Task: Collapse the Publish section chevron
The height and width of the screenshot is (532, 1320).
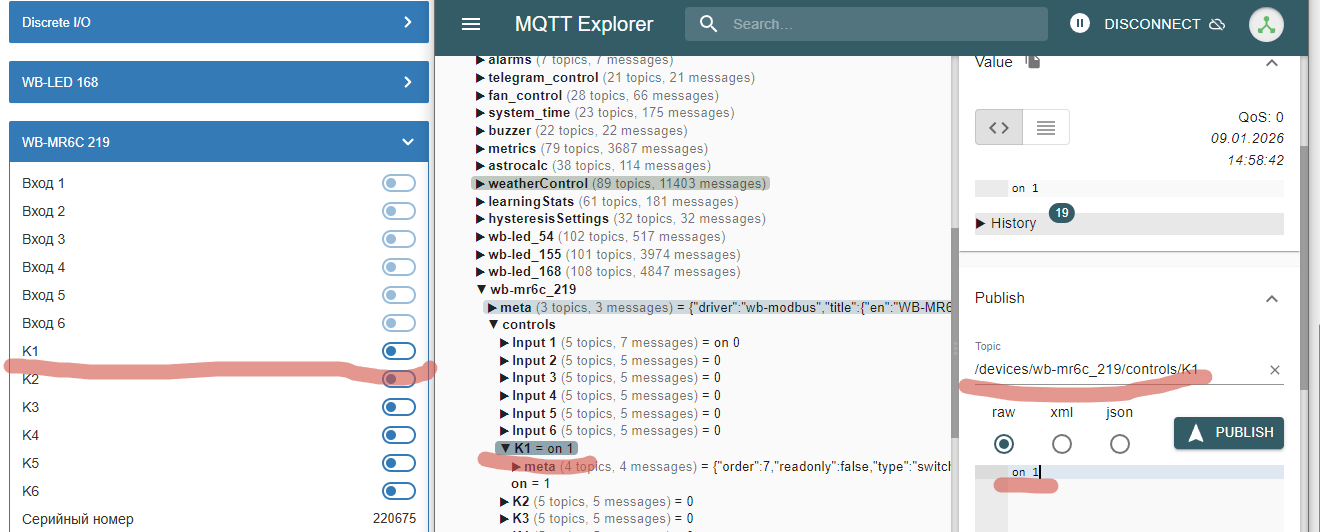Action: pos(1271,298)
